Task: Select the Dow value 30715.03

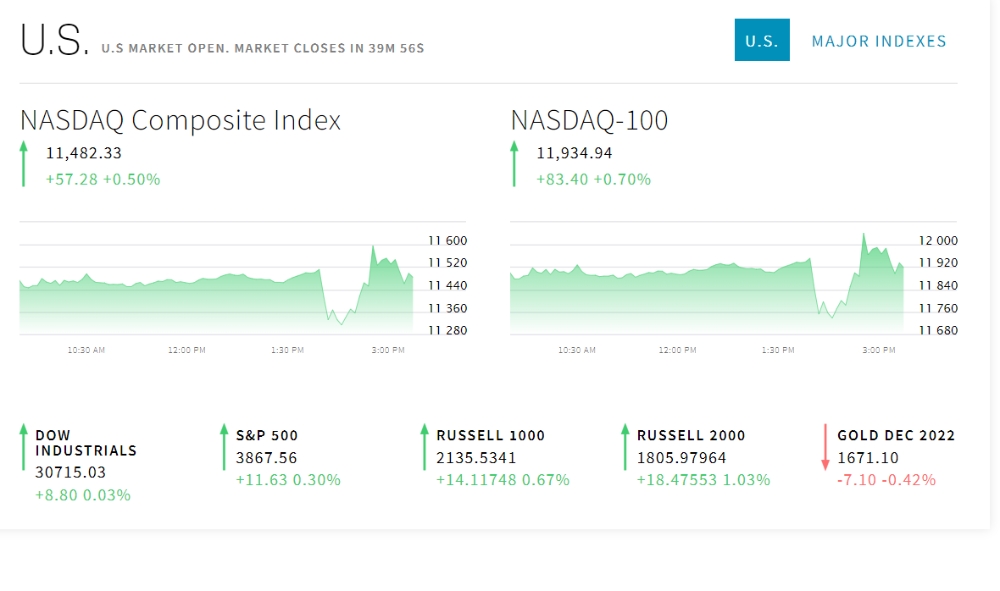Action: click(70, 472)
